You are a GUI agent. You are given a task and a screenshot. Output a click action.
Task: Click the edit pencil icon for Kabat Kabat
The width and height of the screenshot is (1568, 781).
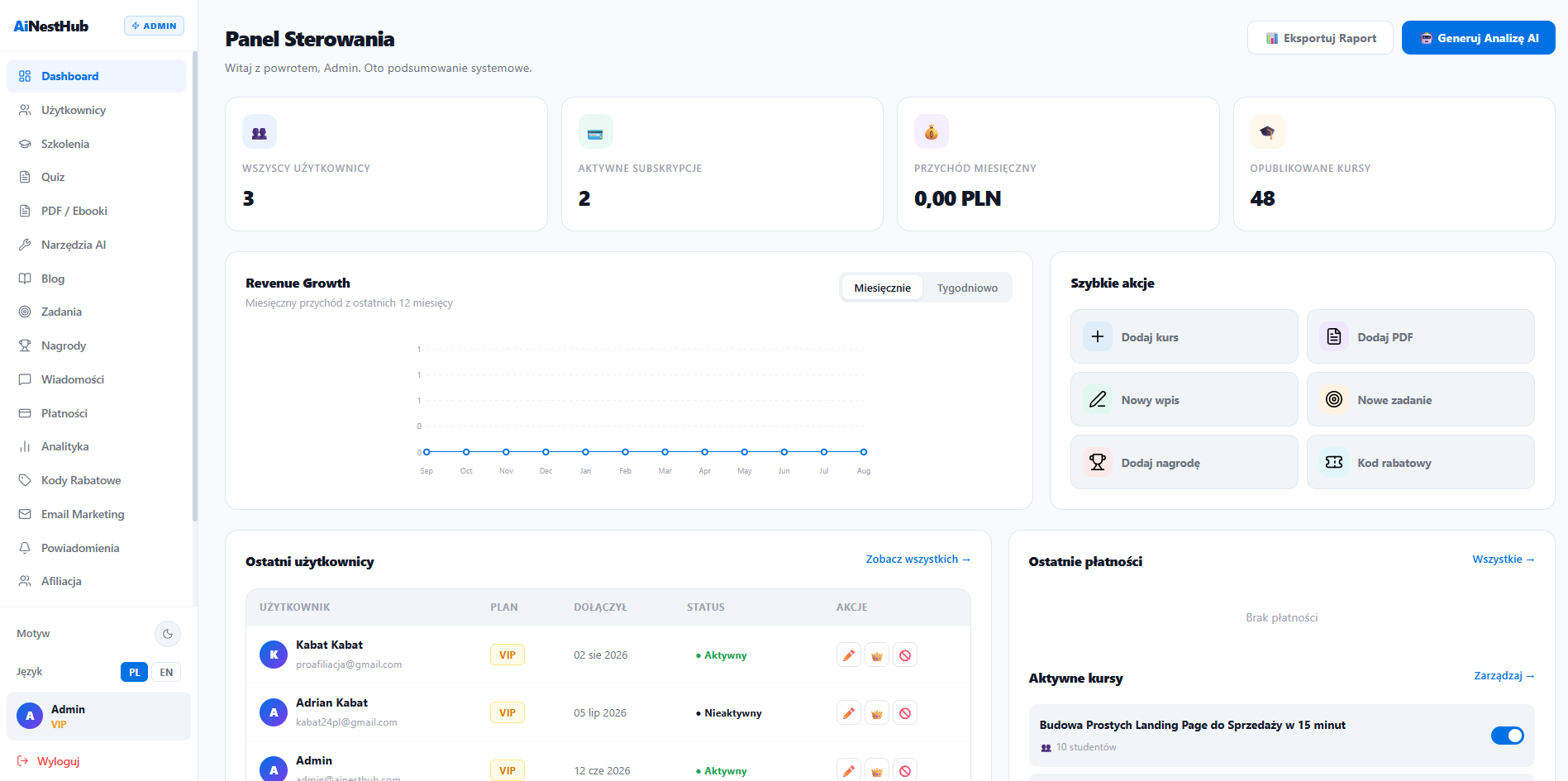coord(849,655)
